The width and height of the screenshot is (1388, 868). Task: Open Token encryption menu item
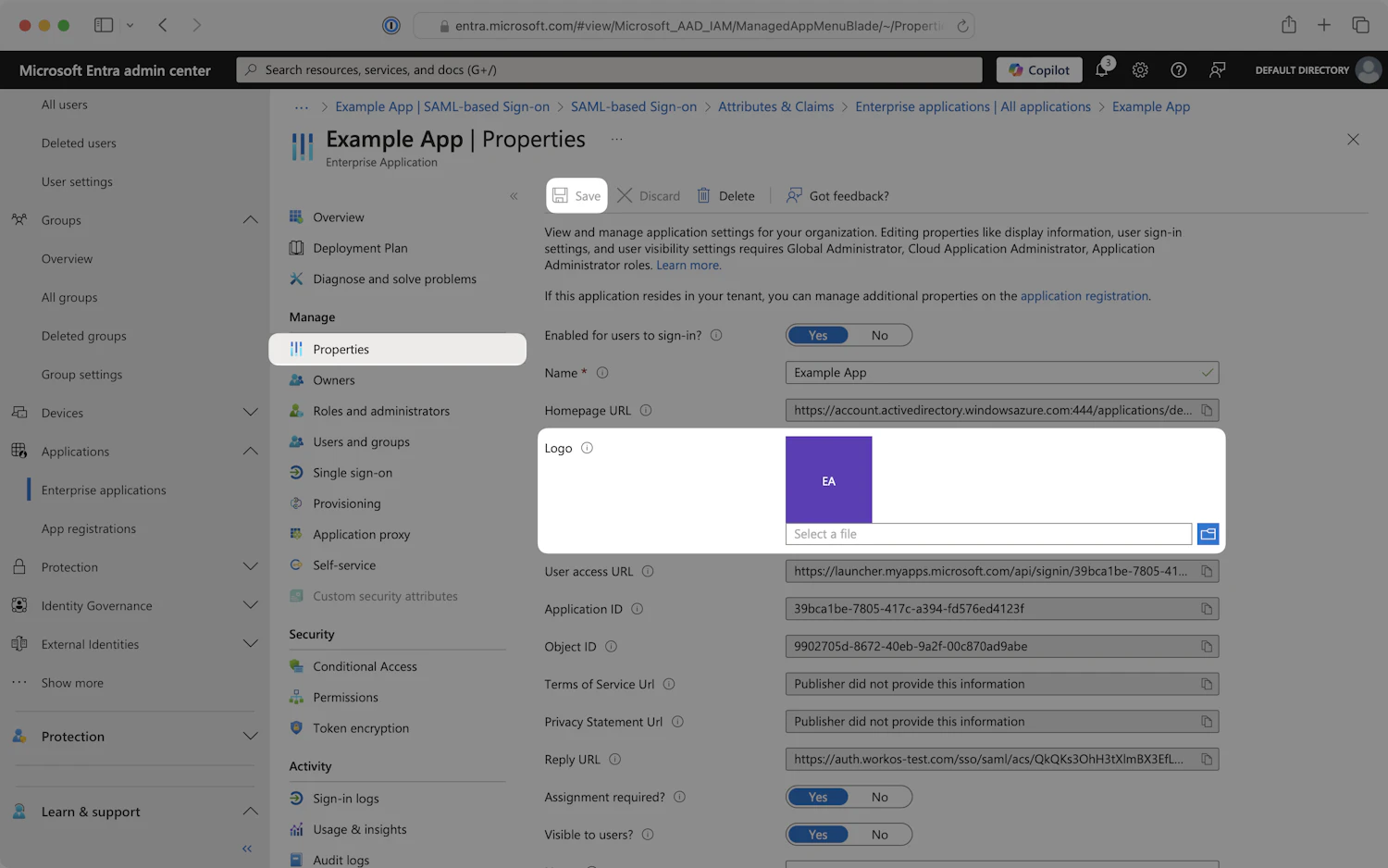click(360, 728)
